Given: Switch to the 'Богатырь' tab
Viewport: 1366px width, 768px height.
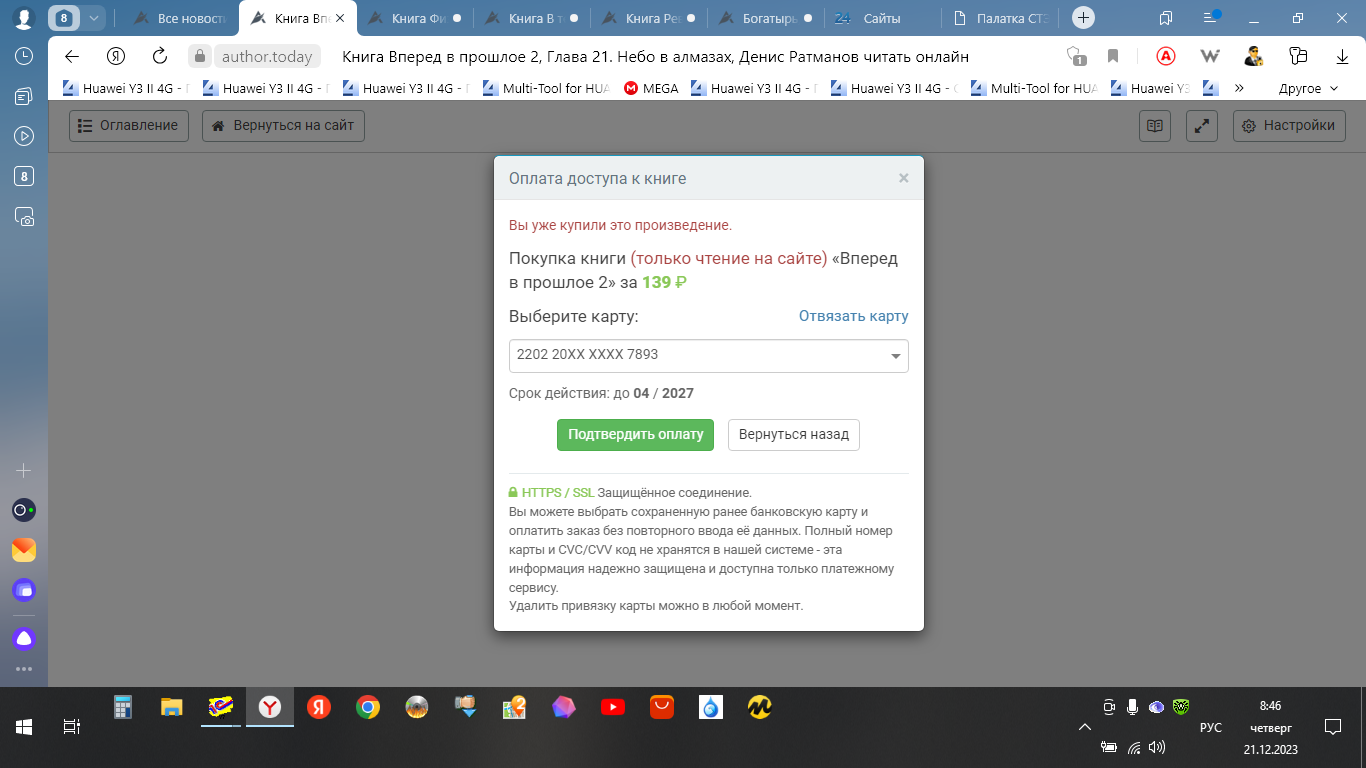Looking at the screenshot, I should (765, 18).
